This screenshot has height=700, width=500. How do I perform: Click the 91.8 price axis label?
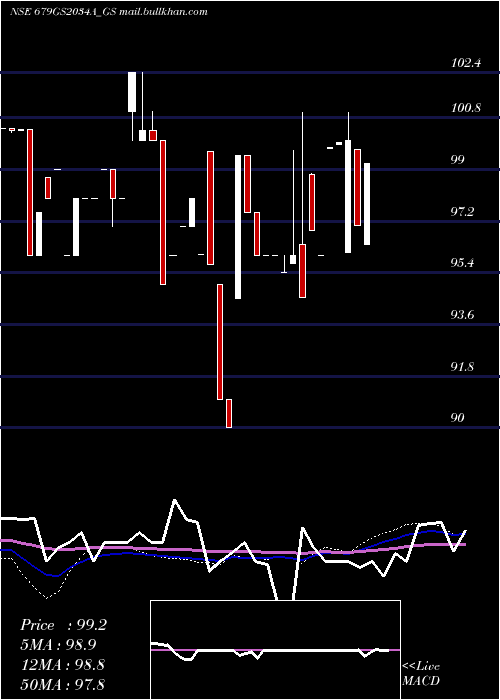[x=462, y=367]
